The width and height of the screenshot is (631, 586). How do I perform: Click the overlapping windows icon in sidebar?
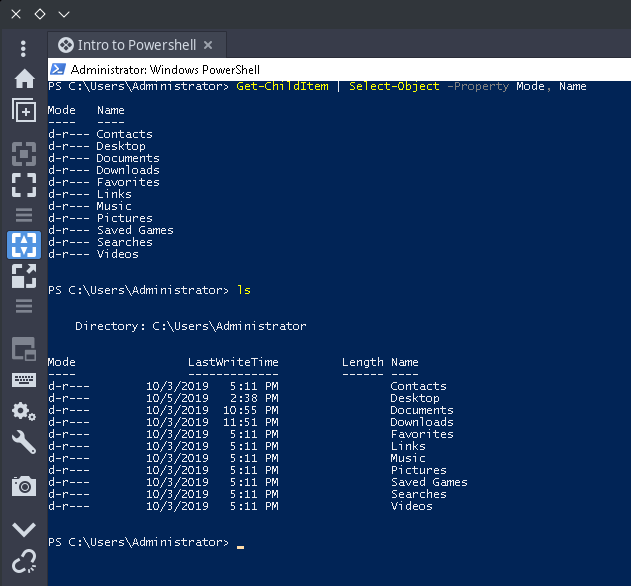point(24,349)
